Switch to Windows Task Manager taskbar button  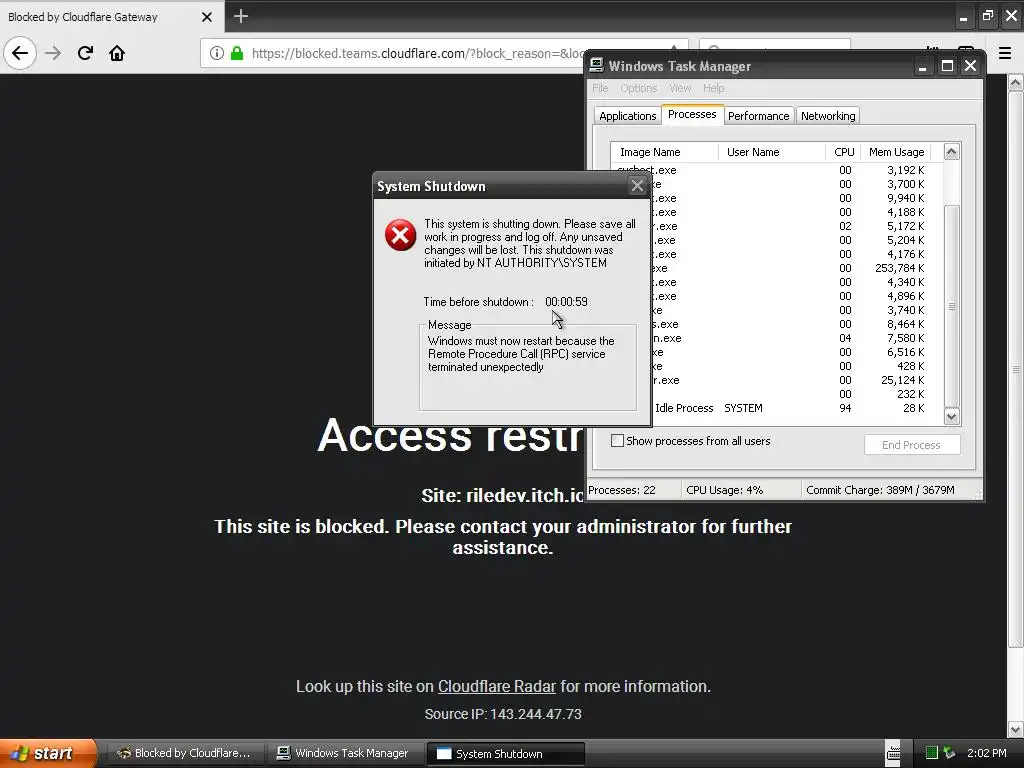344,753
